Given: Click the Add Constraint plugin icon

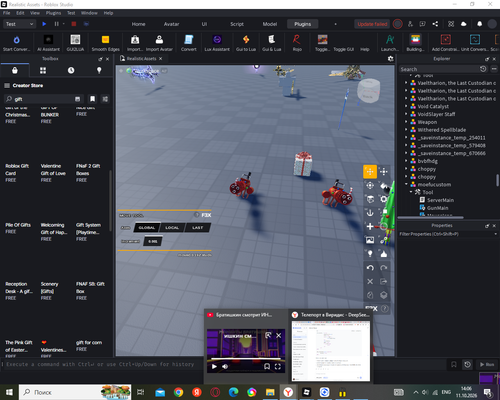Looking at the screenshot, I should tap(446, 40).
